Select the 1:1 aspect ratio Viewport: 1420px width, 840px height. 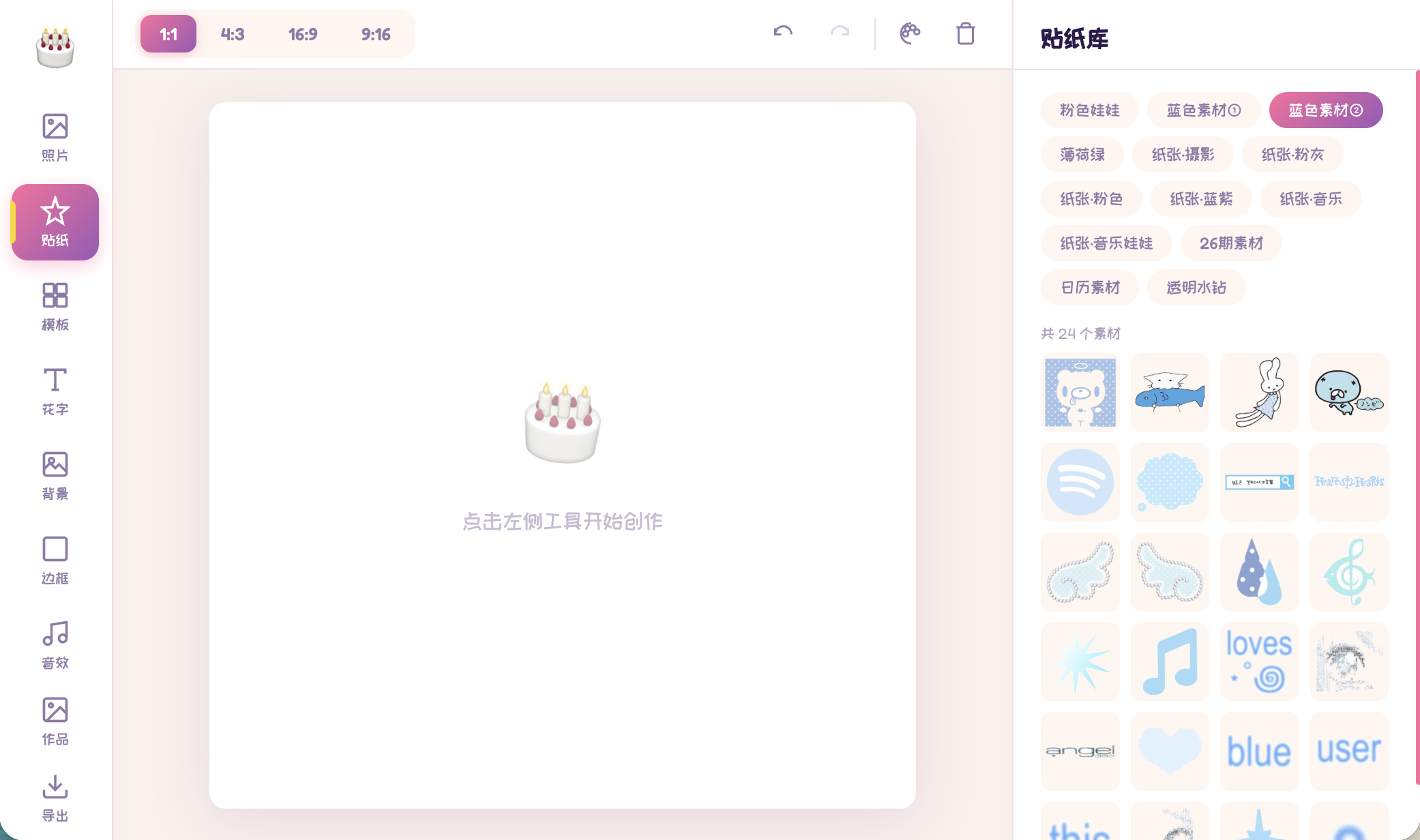click(x=168, y=34)
